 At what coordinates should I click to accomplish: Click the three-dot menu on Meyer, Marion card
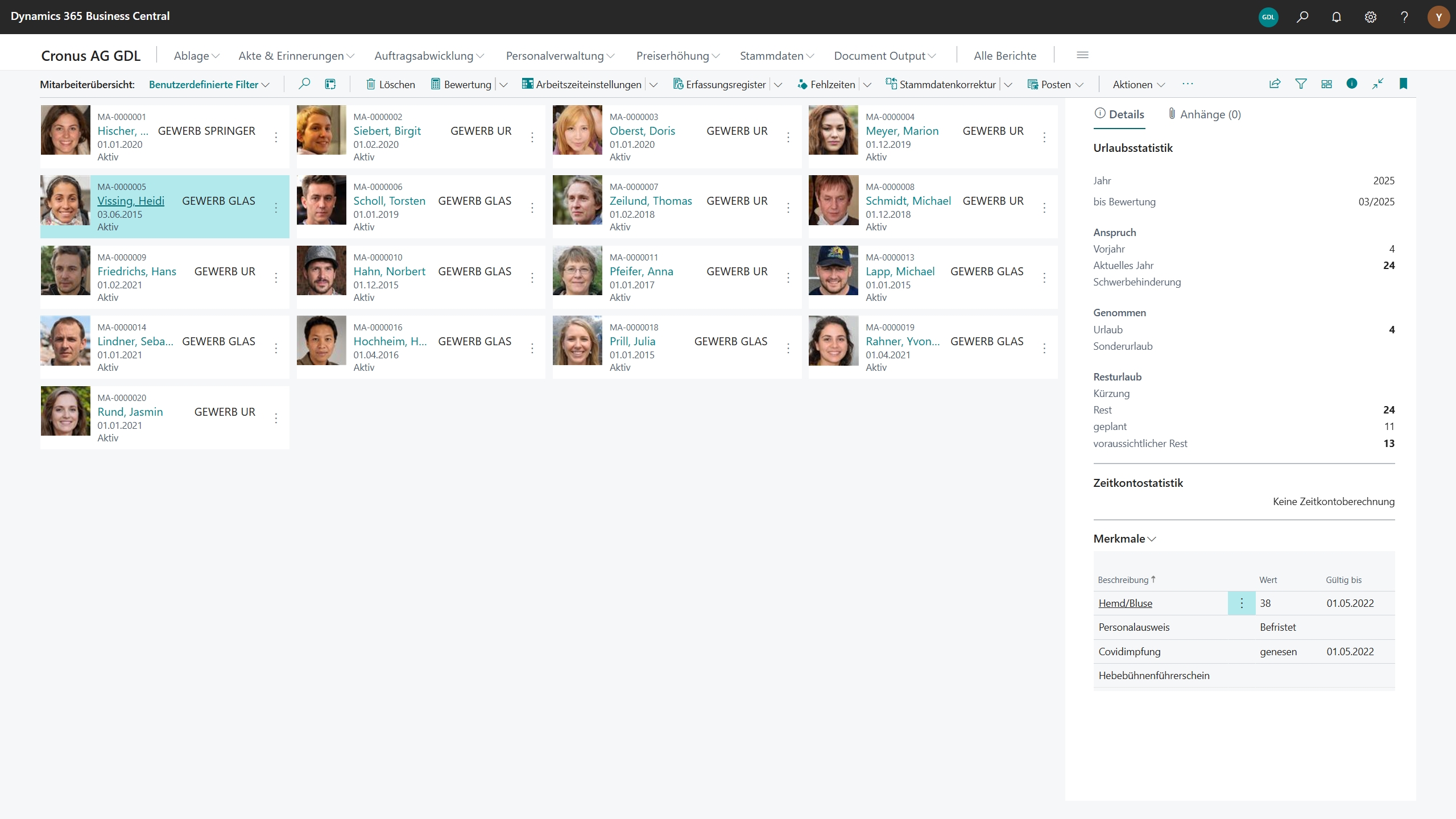[x=1044, y=137]
